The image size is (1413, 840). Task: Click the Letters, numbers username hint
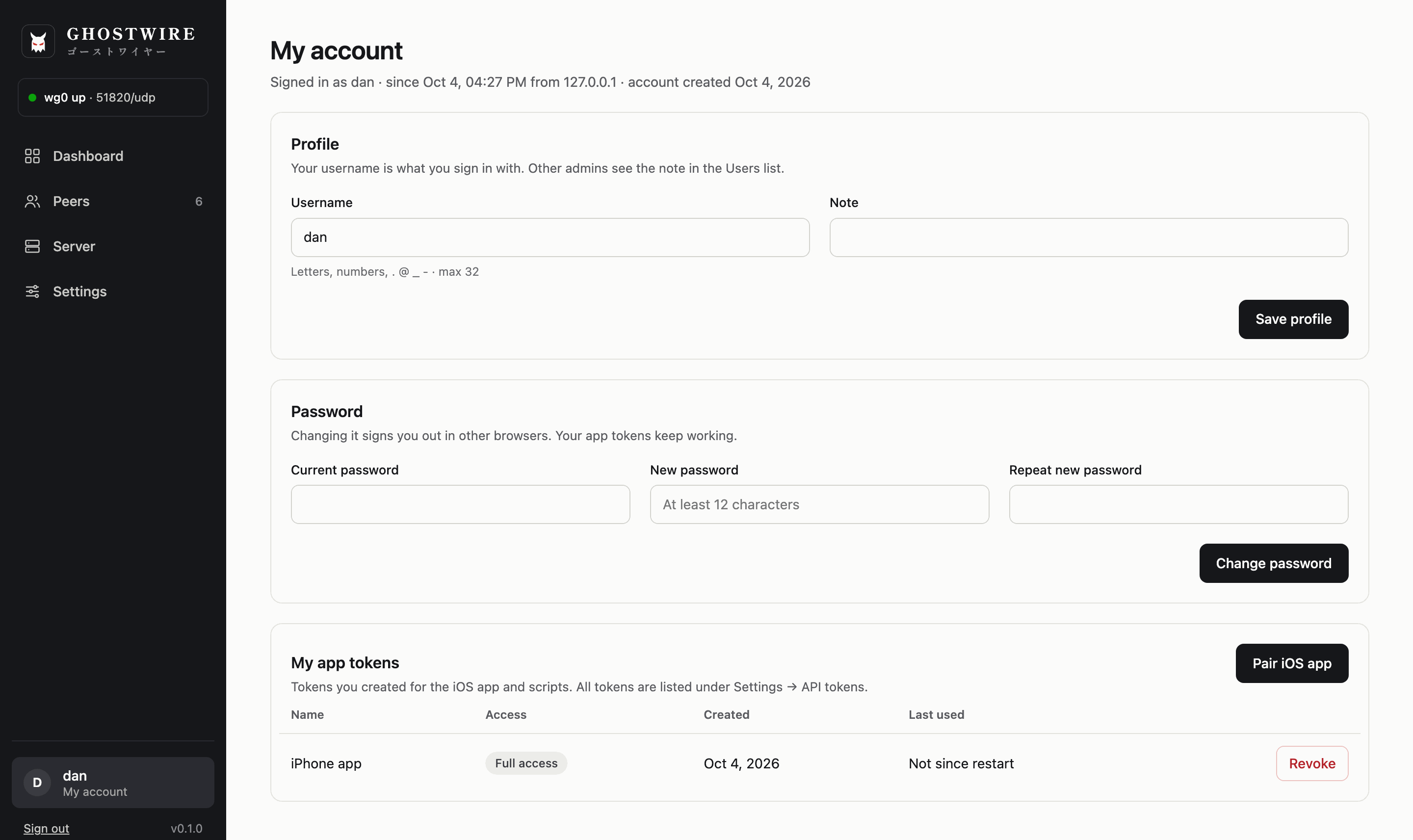[385, 272]
